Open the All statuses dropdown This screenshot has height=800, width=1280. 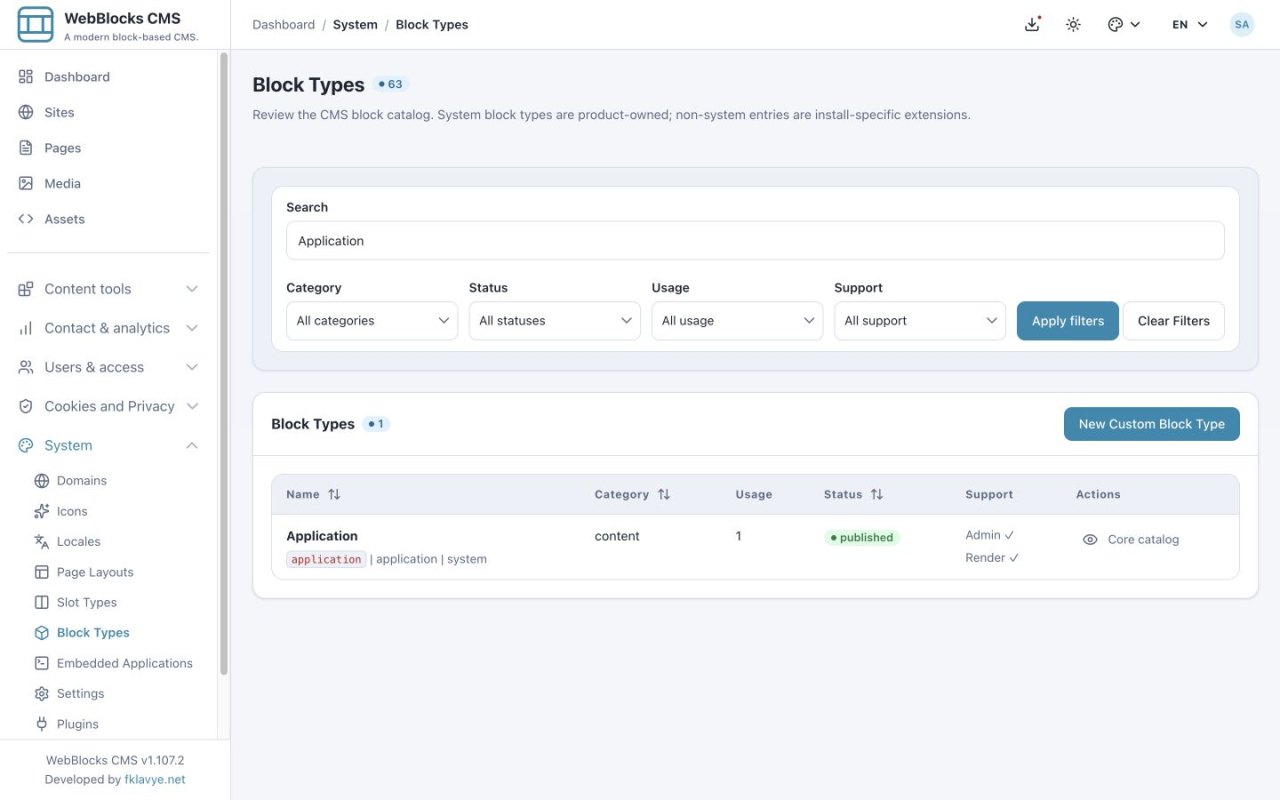click(x=555, y=321)
